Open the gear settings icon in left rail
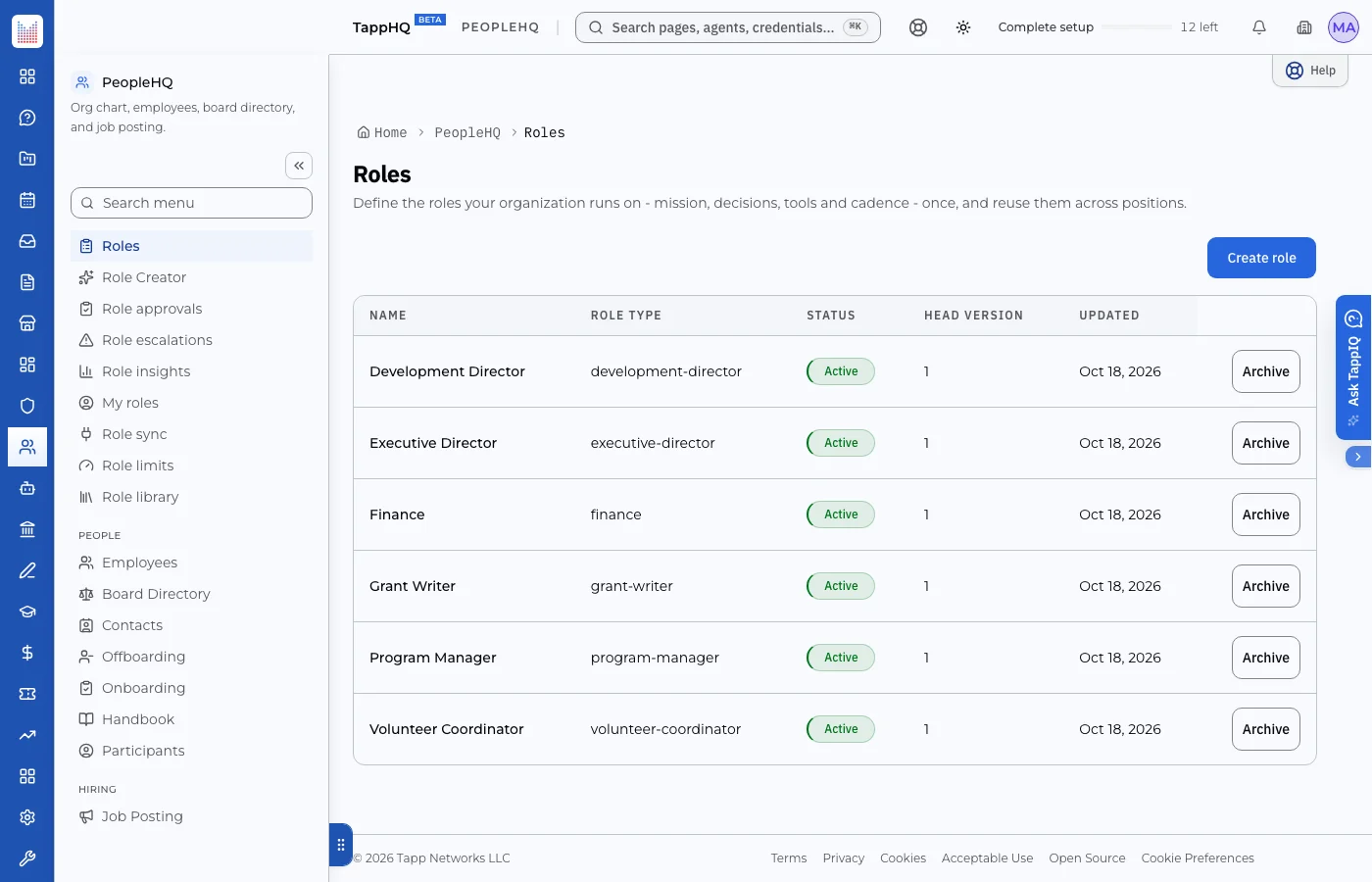Viewport: 1372px width, 882px height. pyautogui.click(x=27, y=817)
